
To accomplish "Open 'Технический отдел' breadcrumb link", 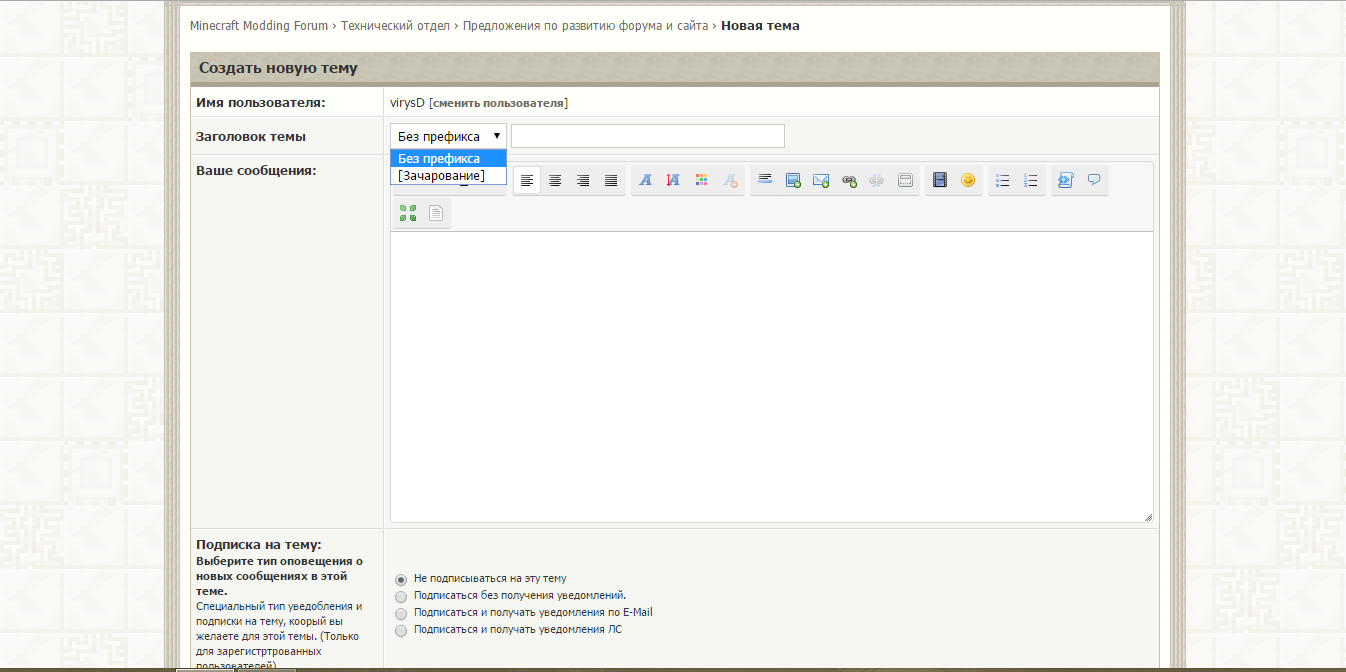I will click(x=396, y=26).
